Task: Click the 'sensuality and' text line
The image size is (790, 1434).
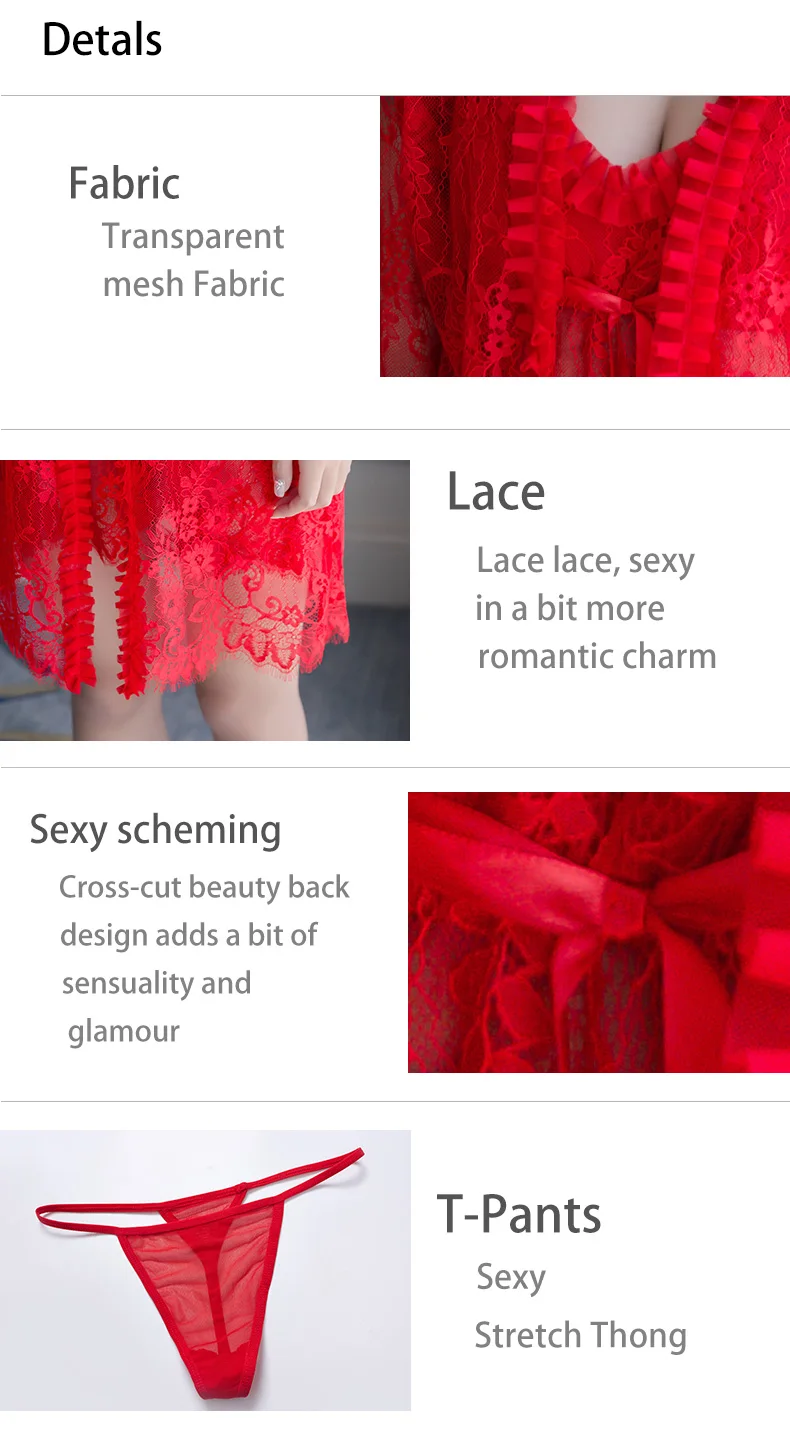Action: click(x=156, y=983)
